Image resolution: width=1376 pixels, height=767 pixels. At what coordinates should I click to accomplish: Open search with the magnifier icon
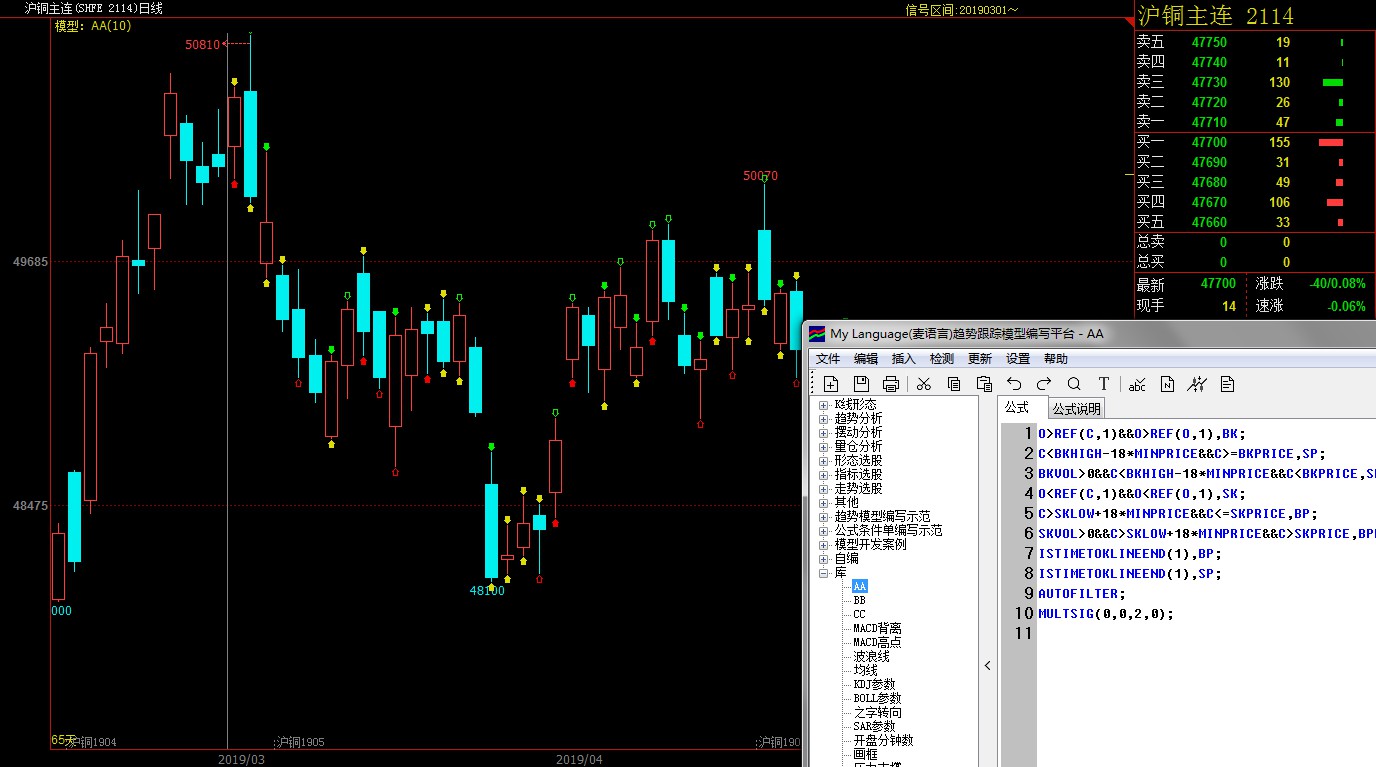click(1074, 384)
